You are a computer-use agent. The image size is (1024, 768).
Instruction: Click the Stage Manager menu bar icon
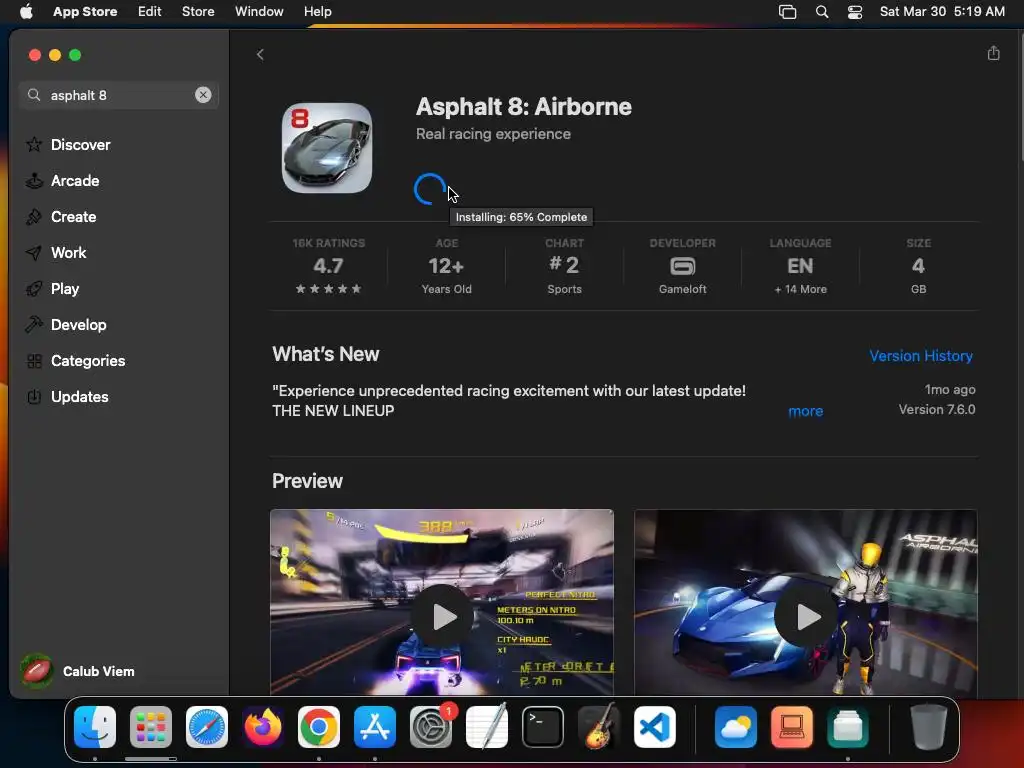tap(788, 12)
